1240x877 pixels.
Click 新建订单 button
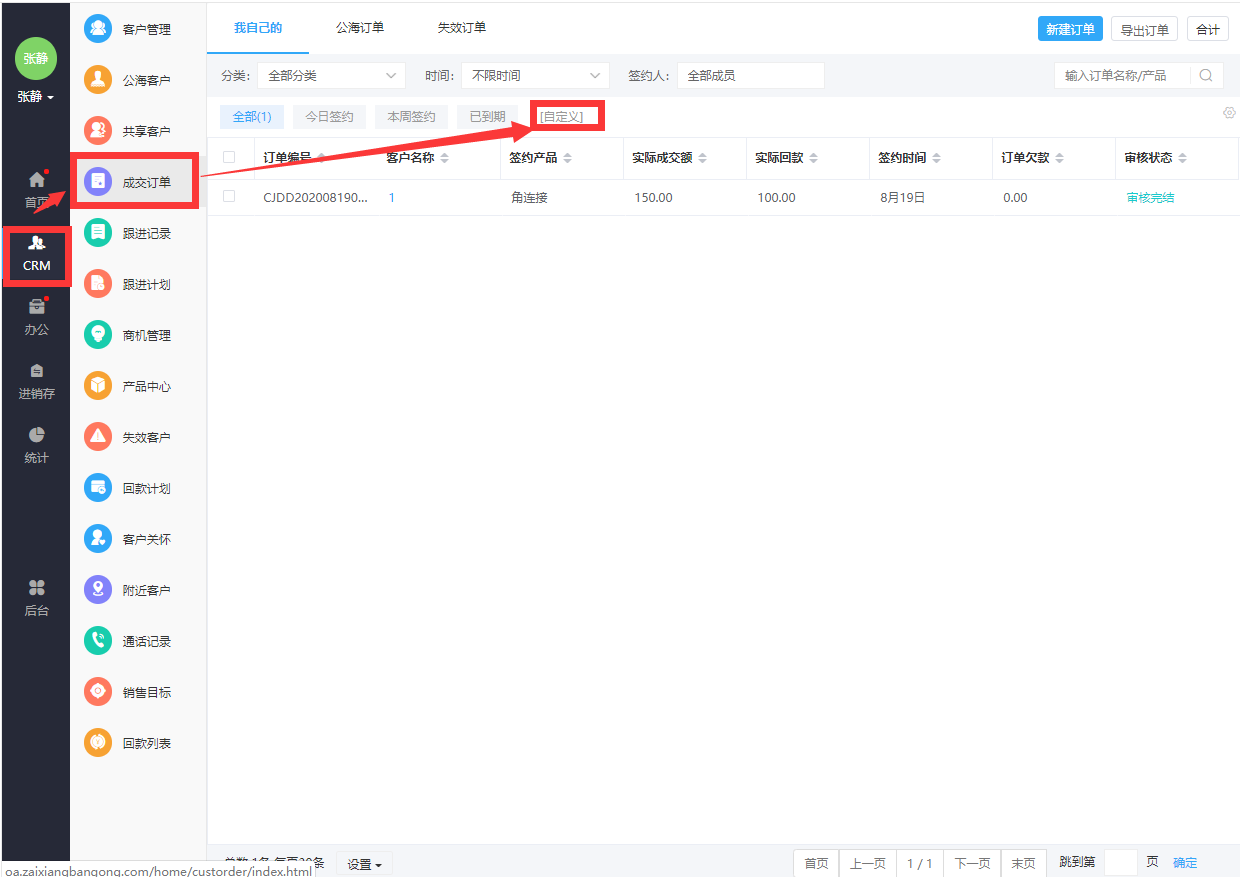[x=1070, y=29]
